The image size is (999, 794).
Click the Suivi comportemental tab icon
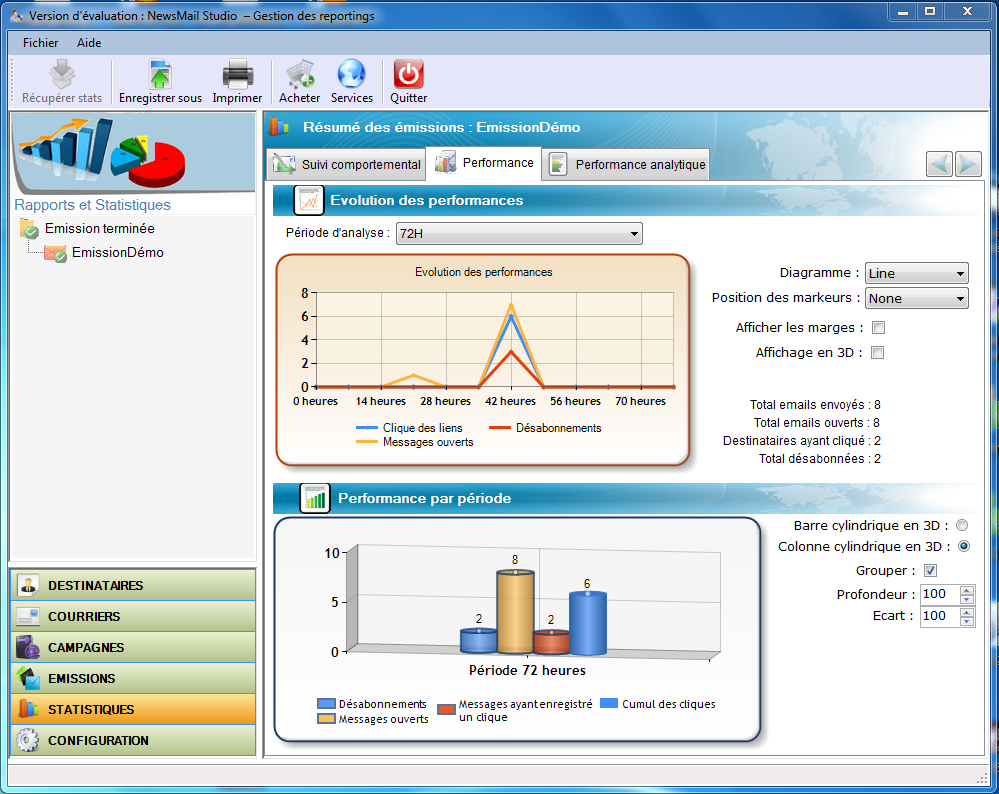coord(284,164)
